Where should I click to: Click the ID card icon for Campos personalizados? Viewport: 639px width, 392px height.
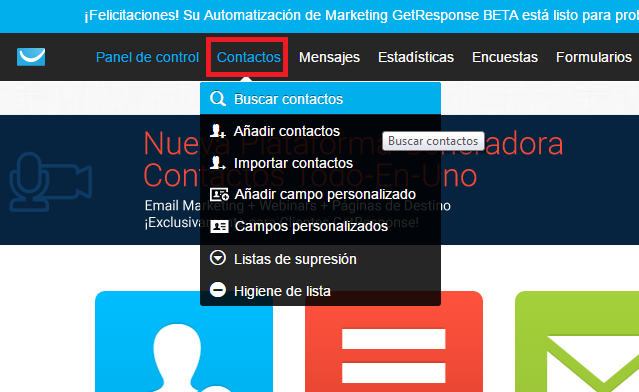(219, 226)
